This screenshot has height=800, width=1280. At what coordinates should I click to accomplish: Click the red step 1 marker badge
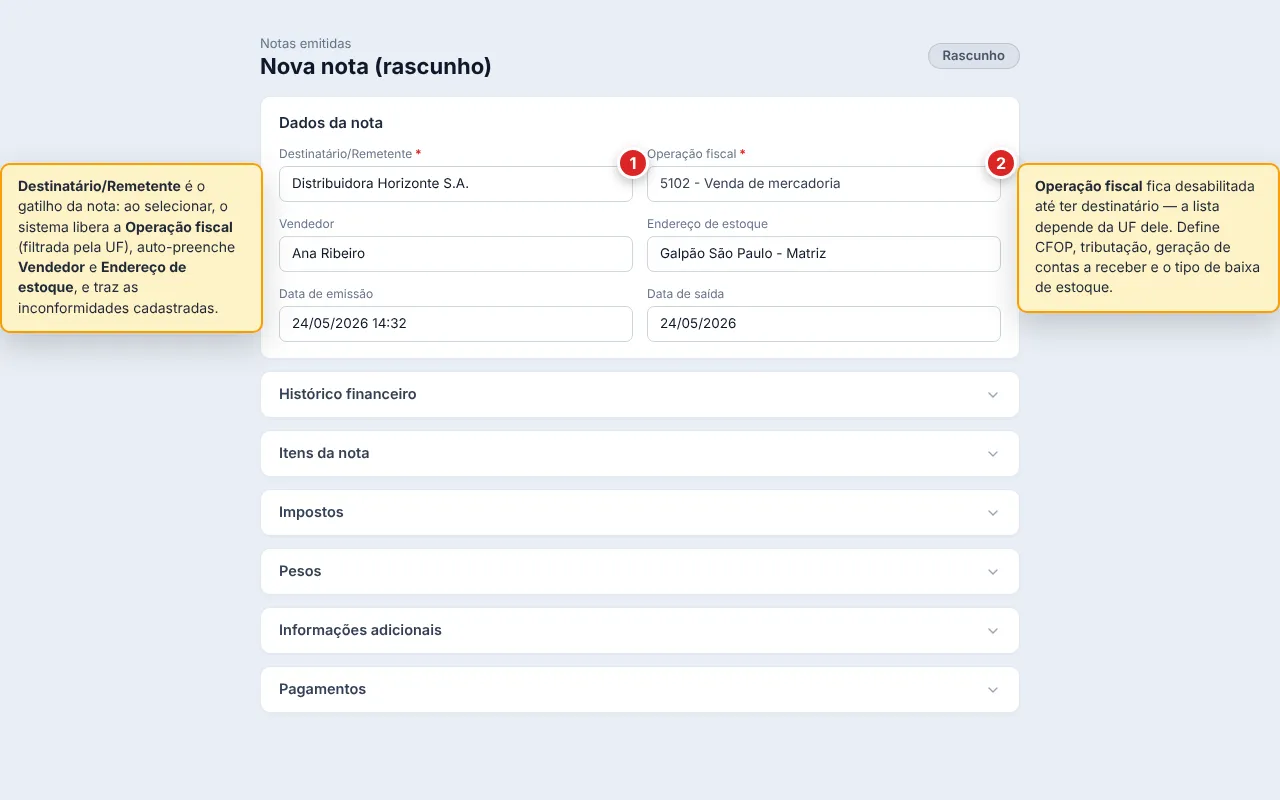coord(632,163)
